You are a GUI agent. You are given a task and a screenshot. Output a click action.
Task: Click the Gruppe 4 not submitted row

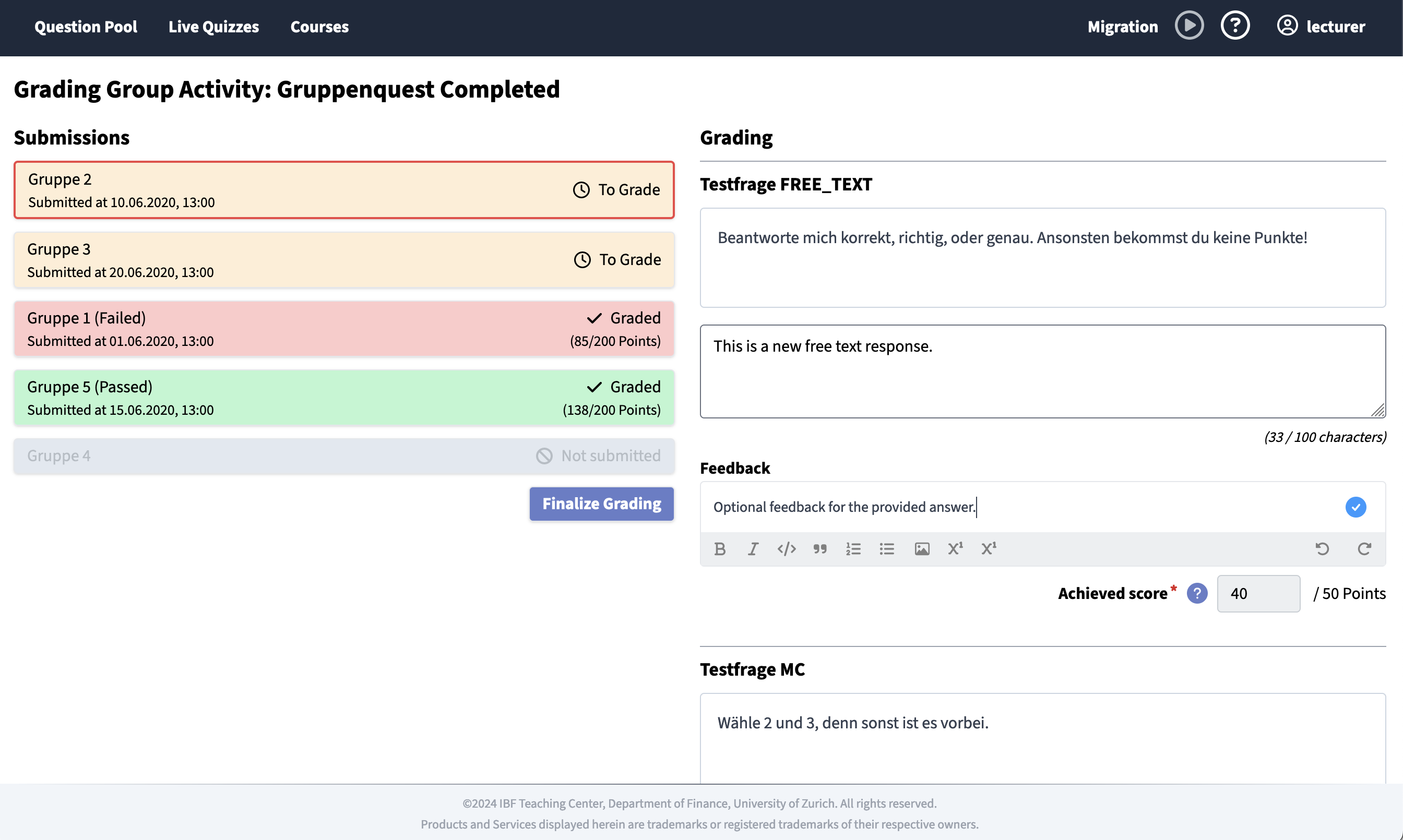click(343, 455)
